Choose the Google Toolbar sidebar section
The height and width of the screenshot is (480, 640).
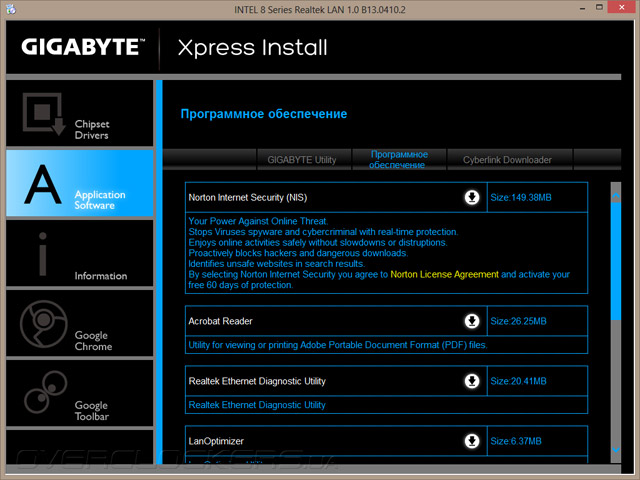(x=80, y=393)
